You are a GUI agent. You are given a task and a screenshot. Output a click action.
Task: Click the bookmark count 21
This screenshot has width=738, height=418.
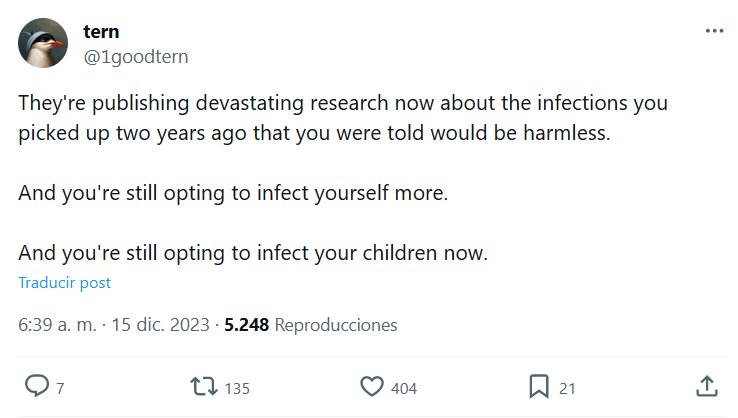(x=567, y=388)
